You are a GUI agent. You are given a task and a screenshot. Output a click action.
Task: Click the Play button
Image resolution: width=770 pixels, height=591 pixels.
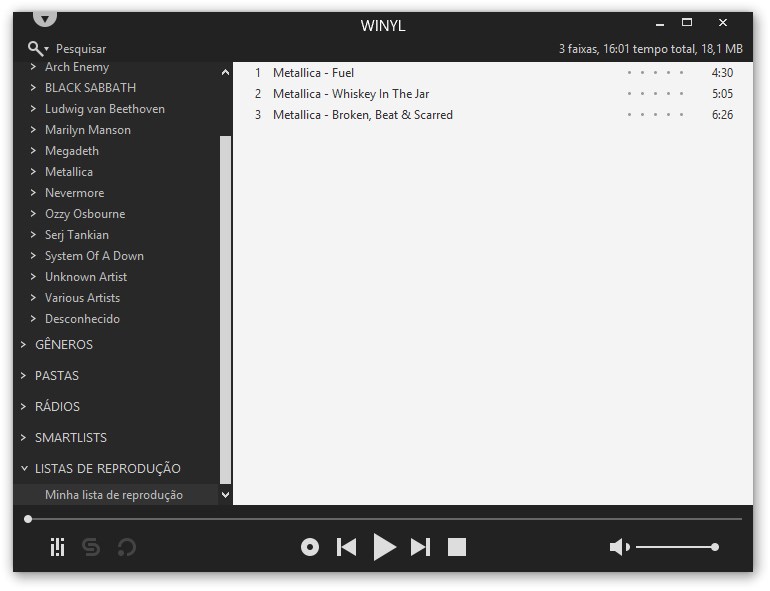tap(385, 547)
